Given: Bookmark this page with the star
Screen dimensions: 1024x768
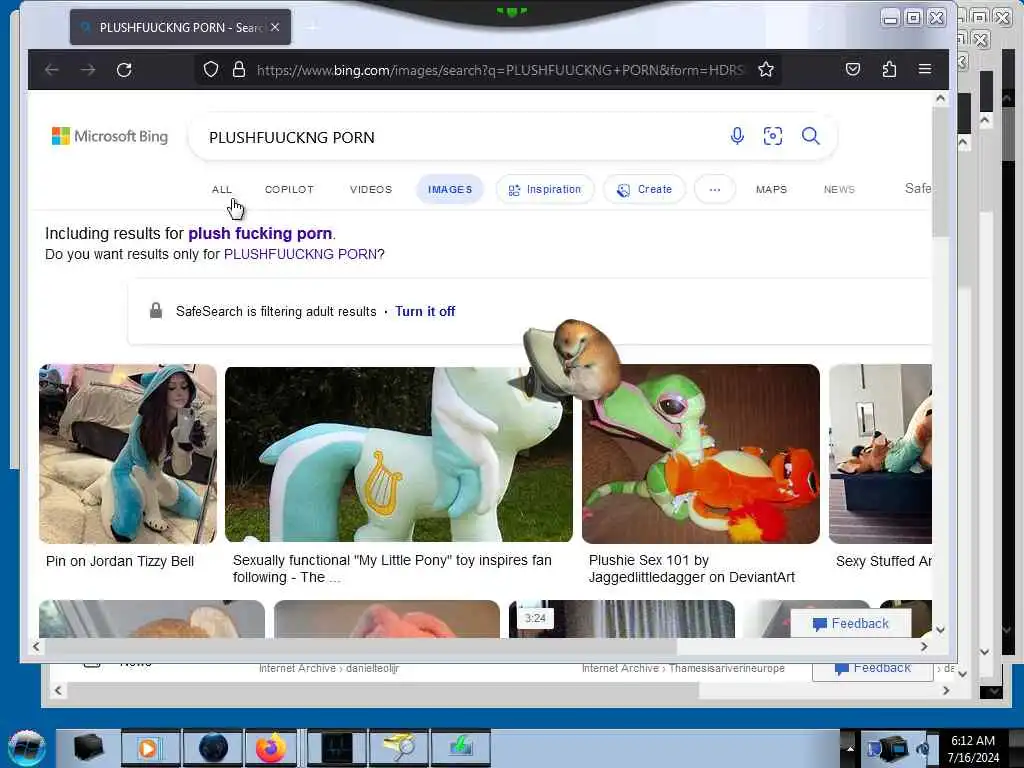Looking at the screenshot, I should 766,69.
